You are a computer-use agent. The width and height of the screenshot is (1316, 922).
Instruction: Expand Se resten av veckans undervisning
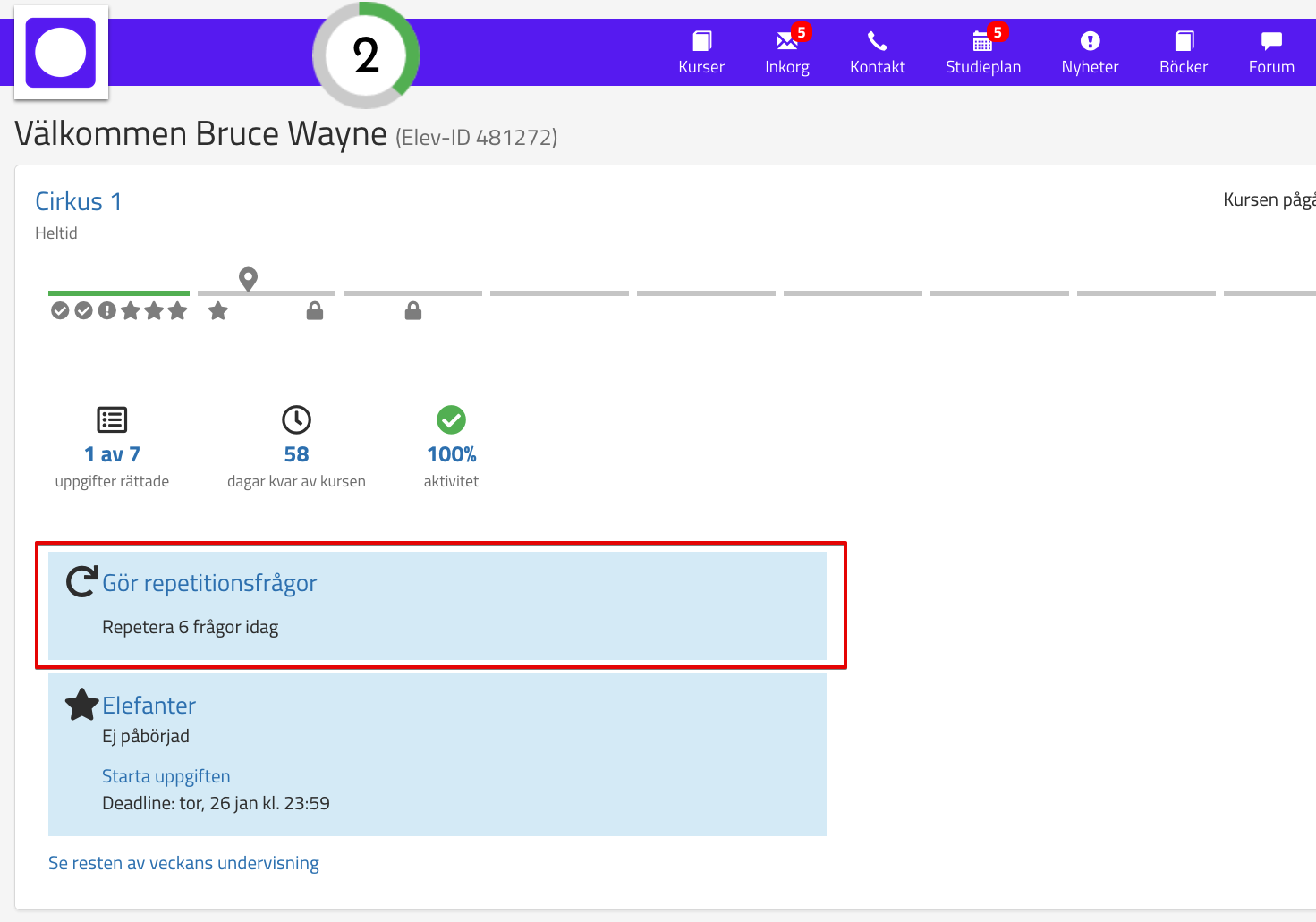[x=183, y=863]
